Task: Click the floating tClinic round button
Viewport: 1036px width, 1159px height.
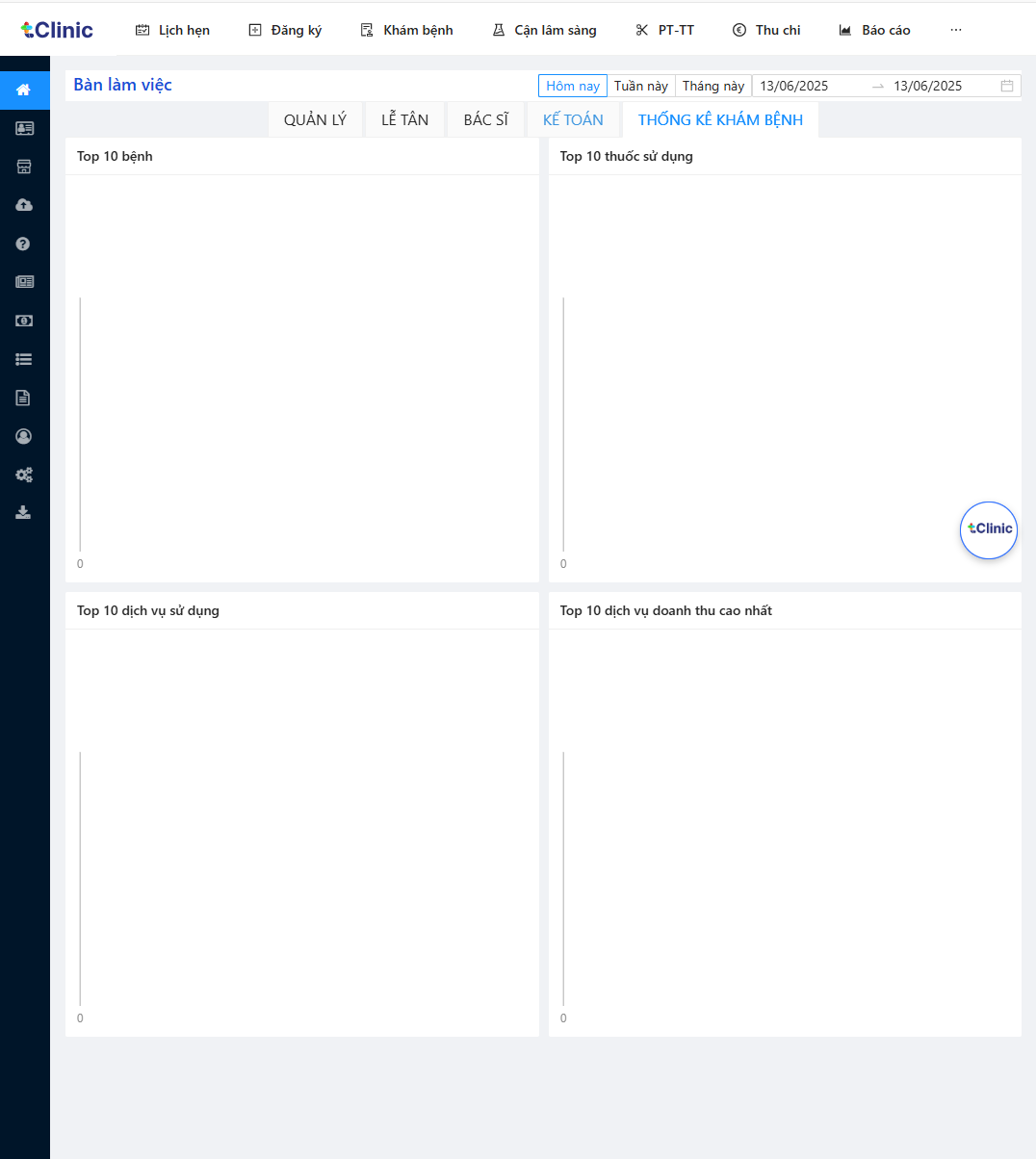Action: coord(989,529)
